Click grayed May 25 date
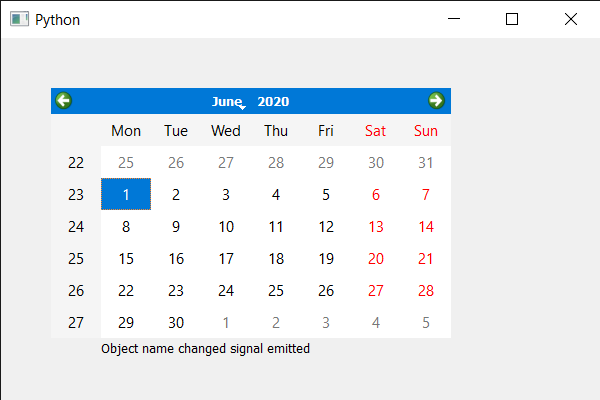Screen dimensions: 600x400 [x=126, y=162]
